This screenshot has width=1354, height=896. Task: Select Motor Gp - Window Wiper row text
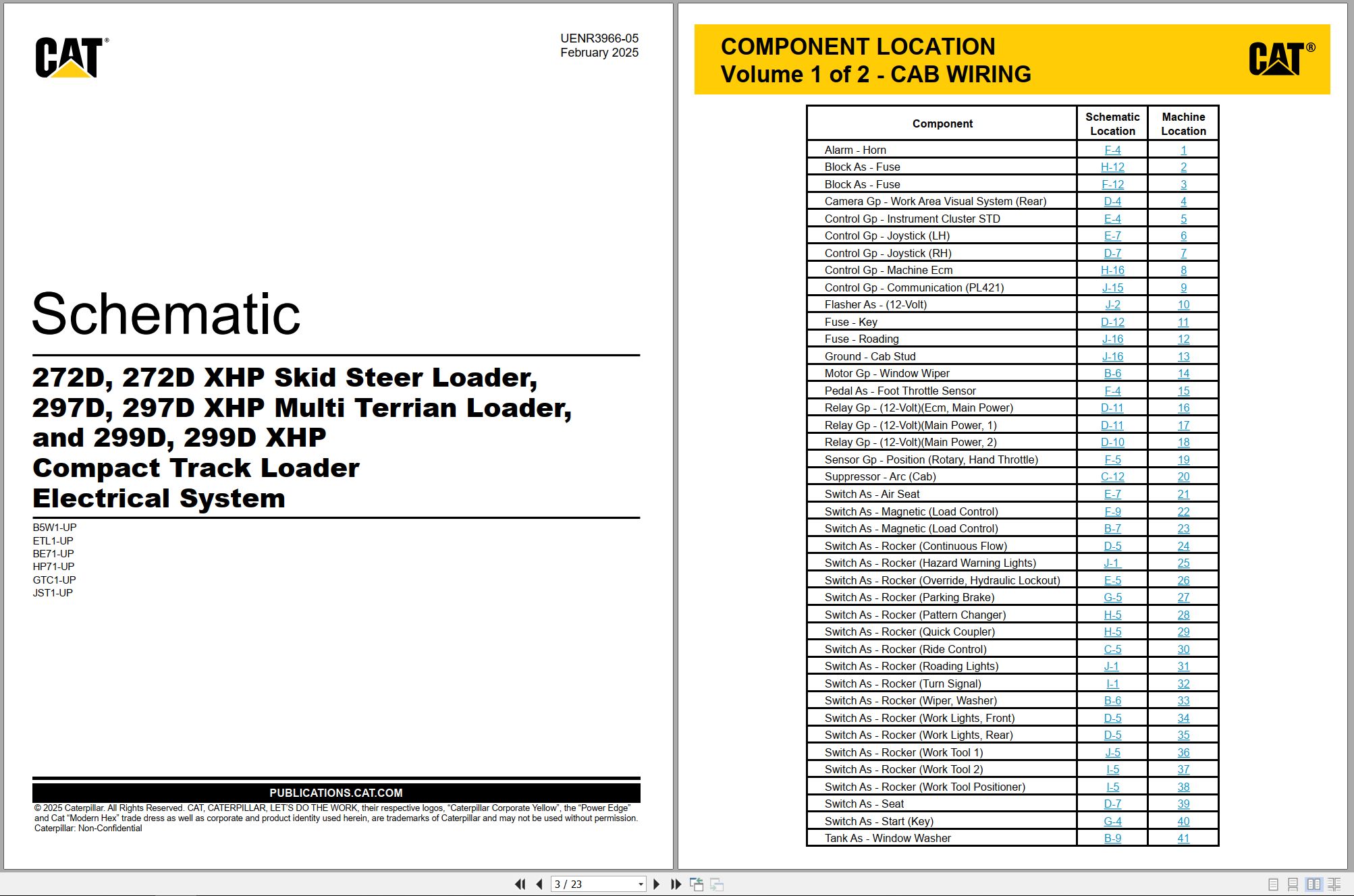click(887, 373)
